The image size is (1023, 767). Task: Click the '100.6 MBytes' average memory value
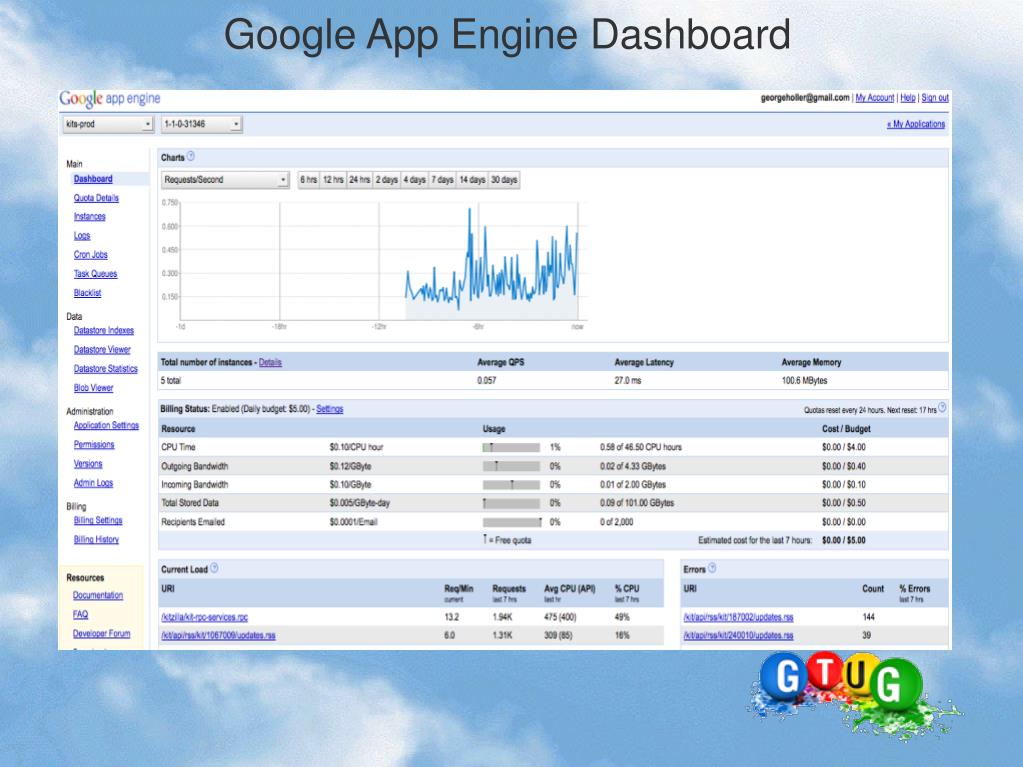click(x=804, y=380)
